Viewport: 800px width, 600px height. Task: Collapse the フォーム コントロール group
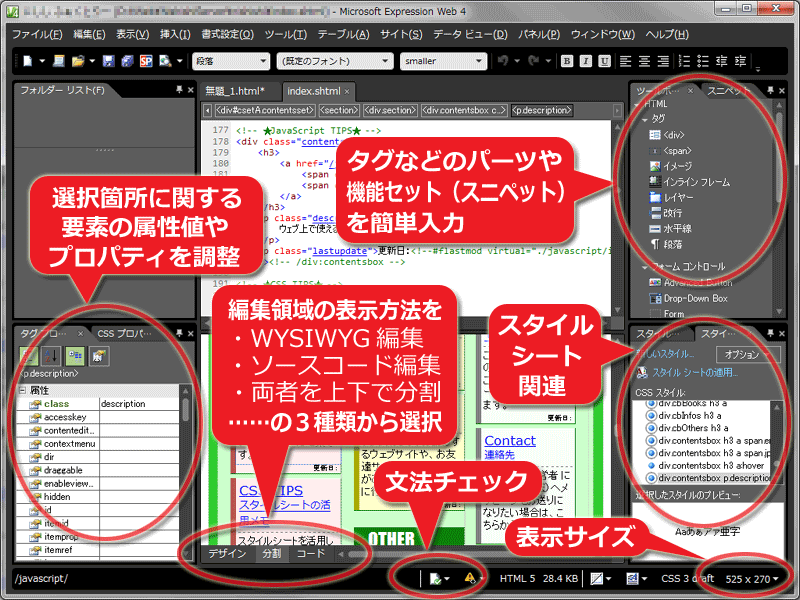[645, 267]
